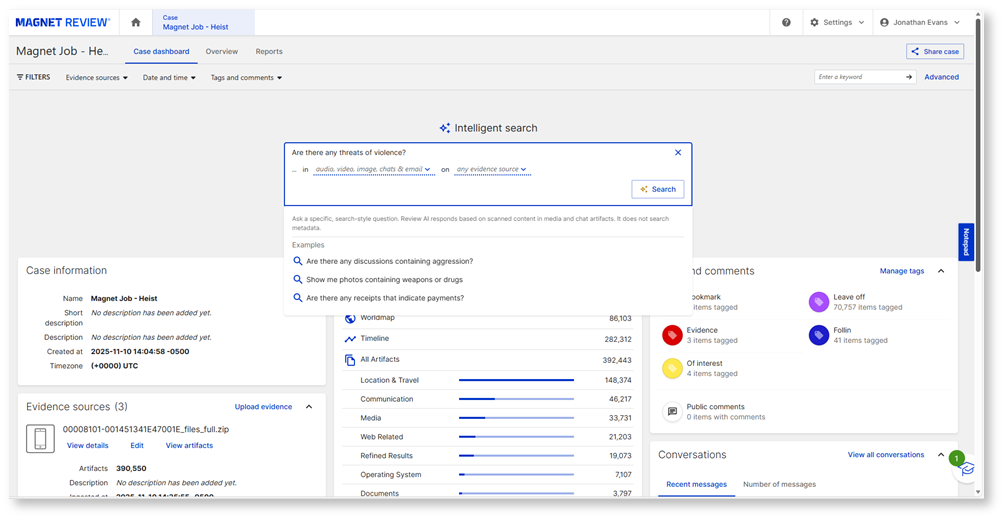
Task: Open the Timeline chart icon
Action: pyautogui.click(x=350, y=339)
